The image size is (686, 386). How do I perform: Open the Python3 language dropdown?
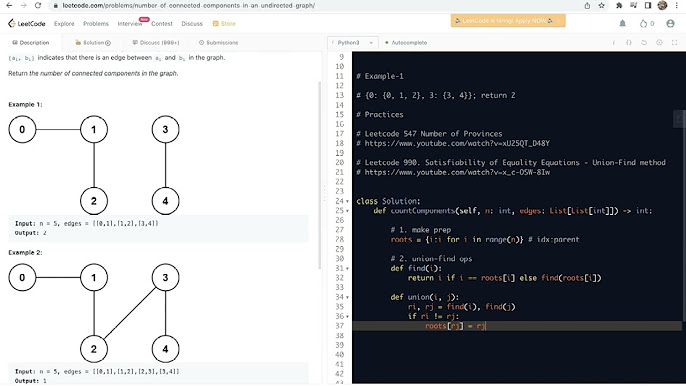point(353,42)
